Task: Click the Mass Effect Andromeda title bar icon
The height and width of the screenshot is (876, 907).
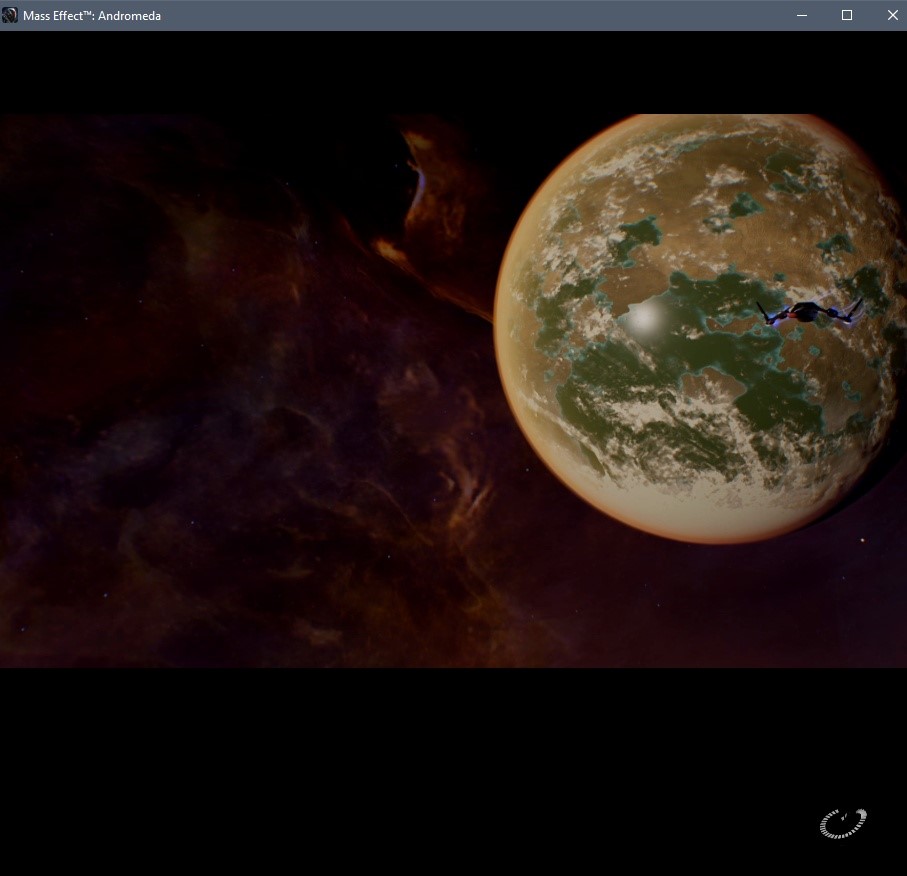Action: click(9, 15)
